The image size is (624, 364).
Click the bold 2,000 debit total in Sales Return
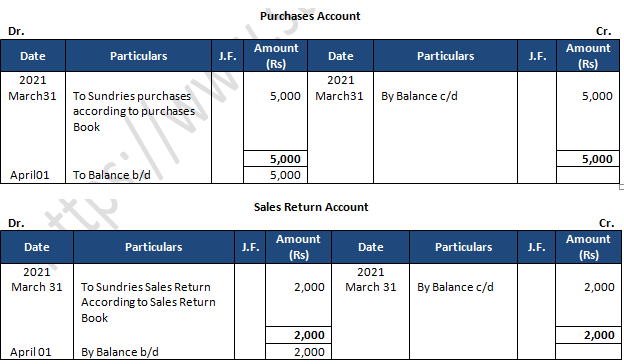pyautogui.click(x=309, y=335)
